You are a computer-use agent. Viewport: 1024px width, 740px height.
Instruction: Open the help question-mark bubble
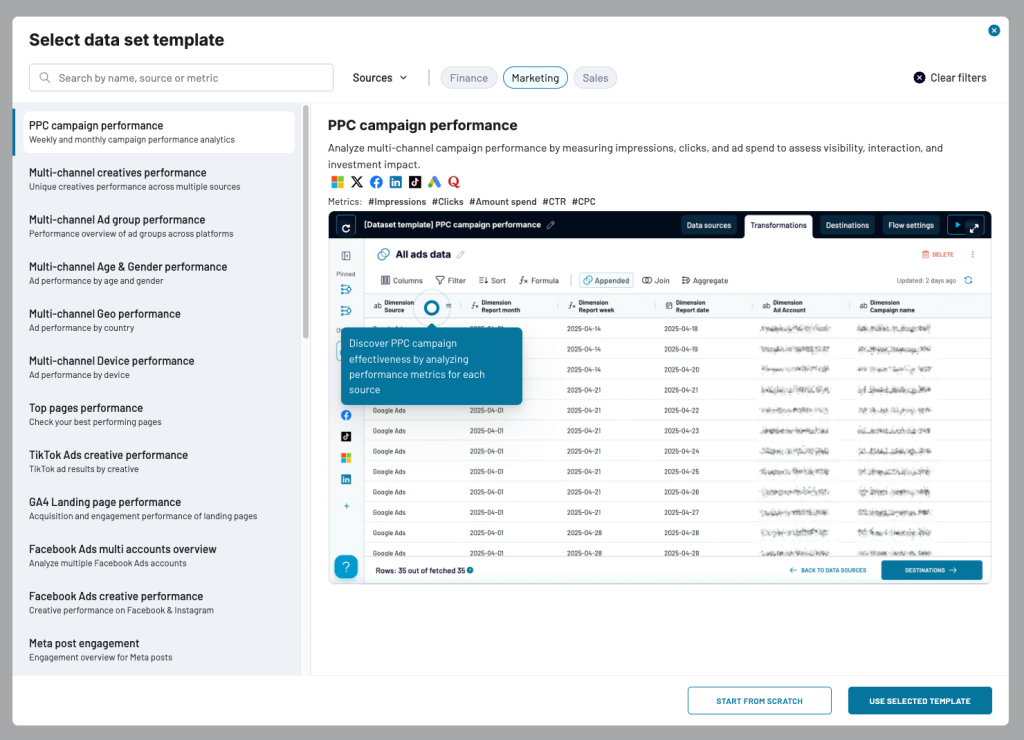(345, 566)
